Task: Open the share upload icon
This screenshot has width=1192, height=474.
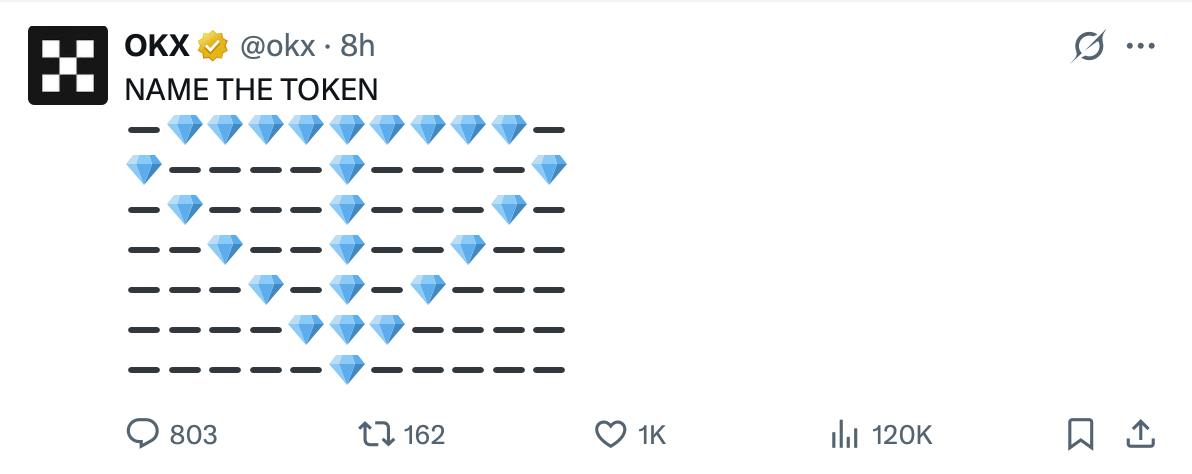Action: 1140,434
